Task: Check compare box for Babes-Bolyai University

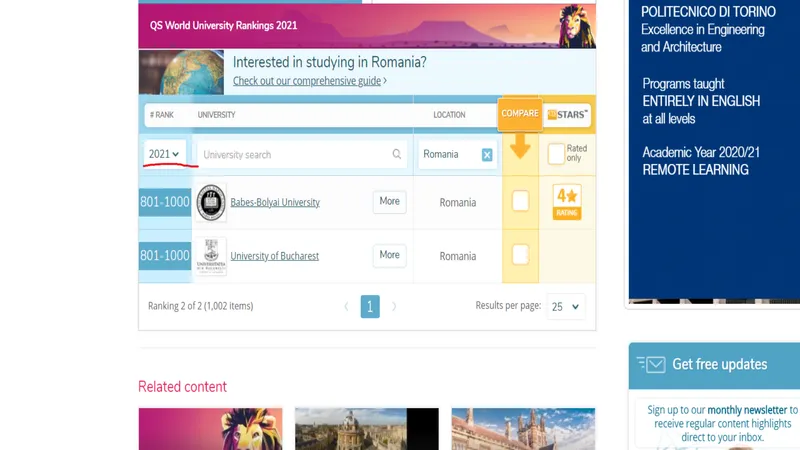Action: click(x=520, y=201)
